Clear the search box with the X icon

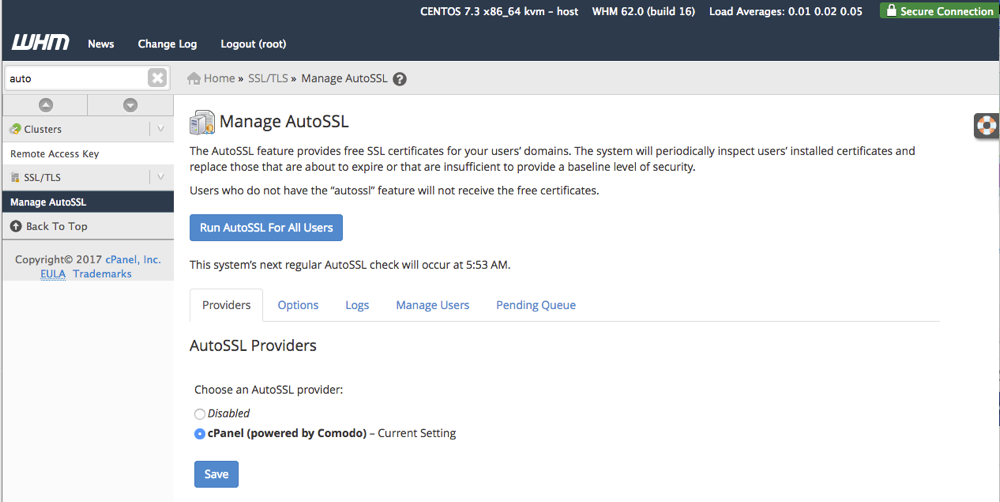[157, 78]
